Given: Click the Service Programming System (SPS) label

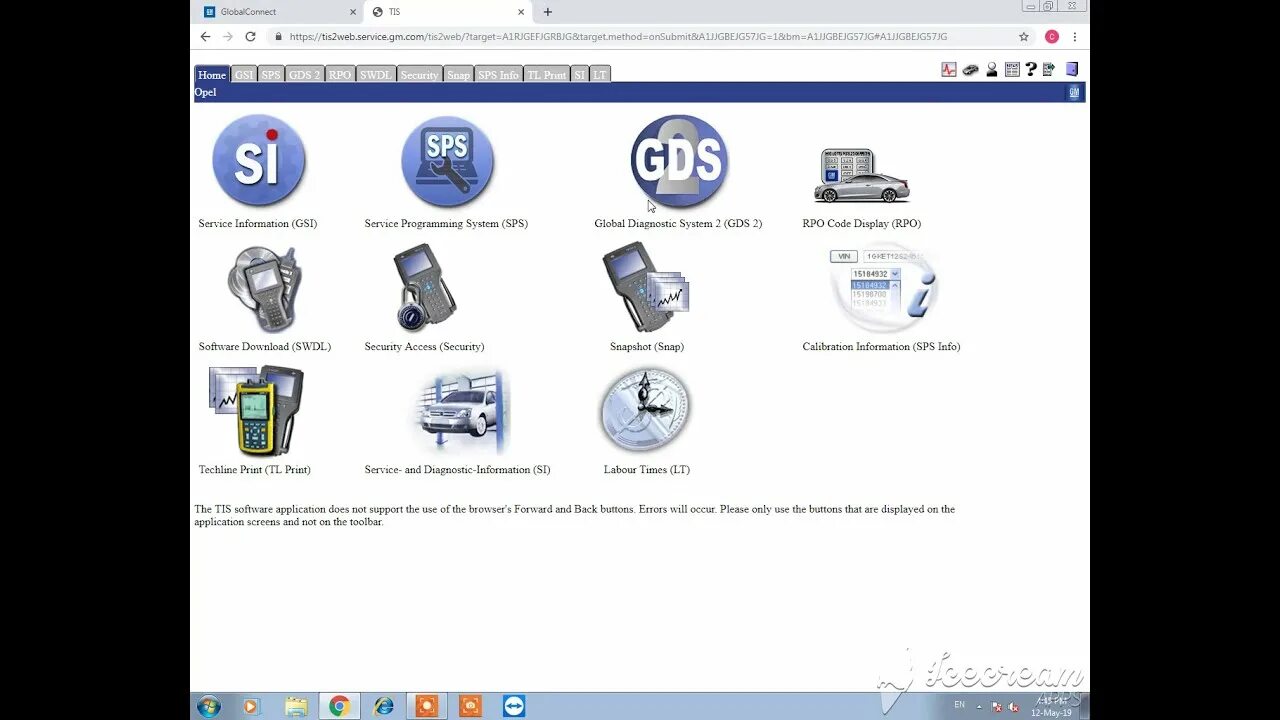Looking at the screenshot, I should [446, 223].
